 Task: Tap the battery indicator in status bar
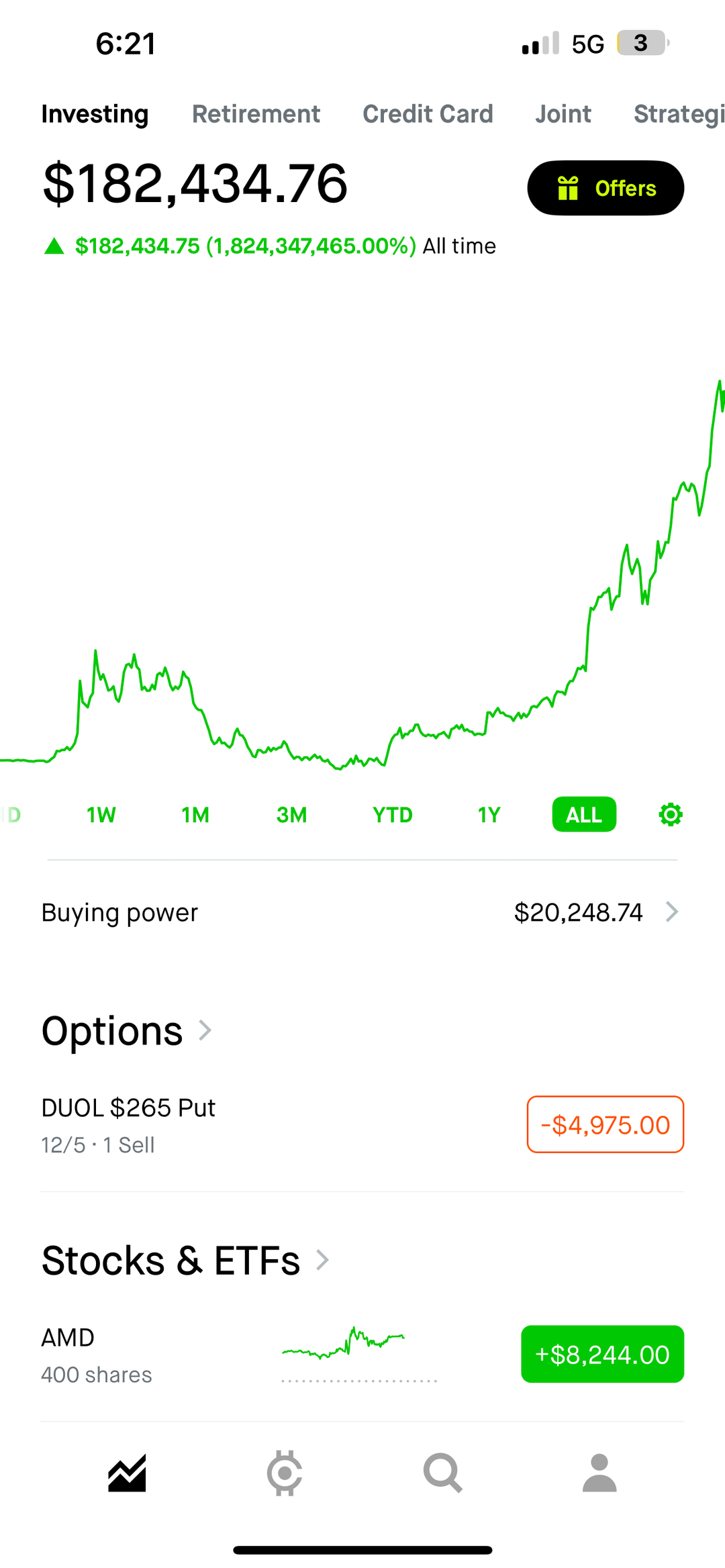[x=642, y=44]
